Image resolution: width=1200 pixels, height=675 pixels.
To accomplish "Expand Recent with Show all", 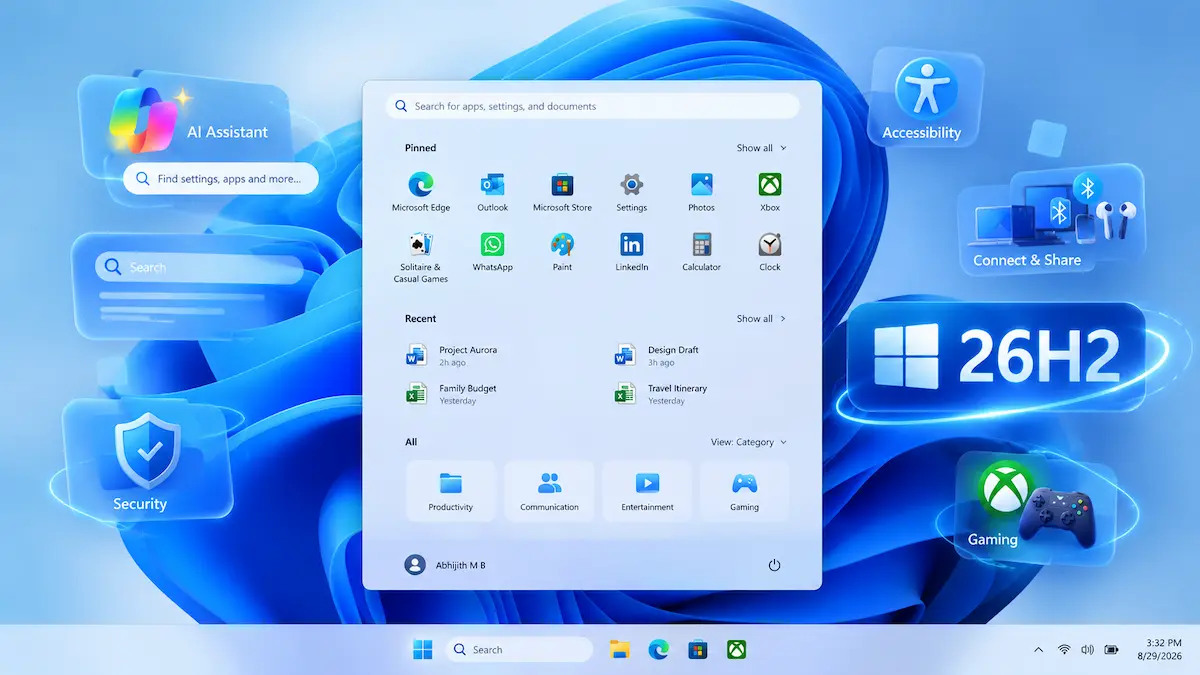I will [761, 319].
